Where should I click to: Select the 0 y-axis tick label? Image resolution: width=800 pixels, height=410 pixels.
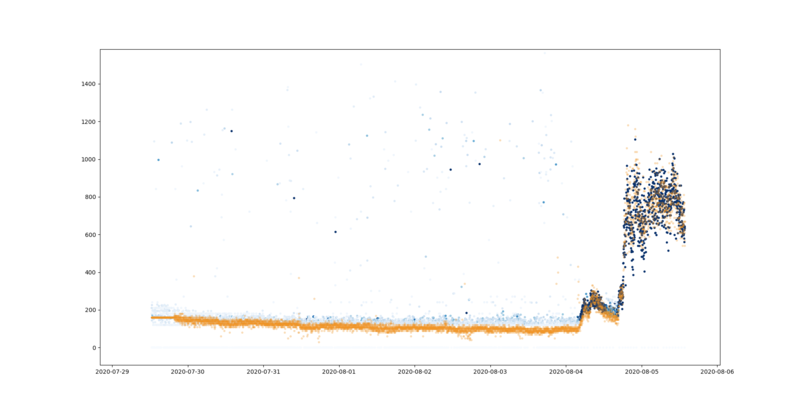pyautogui.click(x=93, y=348)
